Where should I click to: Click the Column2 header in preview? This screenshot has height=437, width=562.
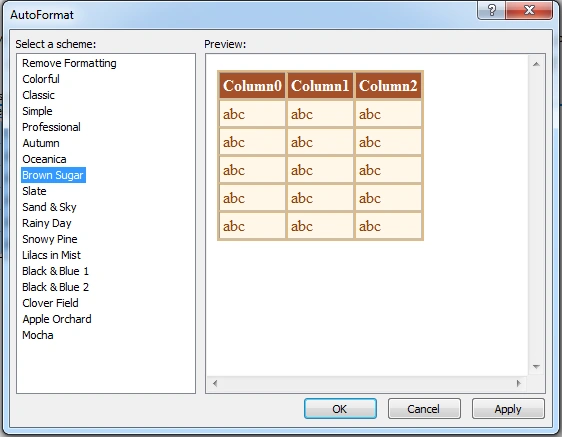388,86
